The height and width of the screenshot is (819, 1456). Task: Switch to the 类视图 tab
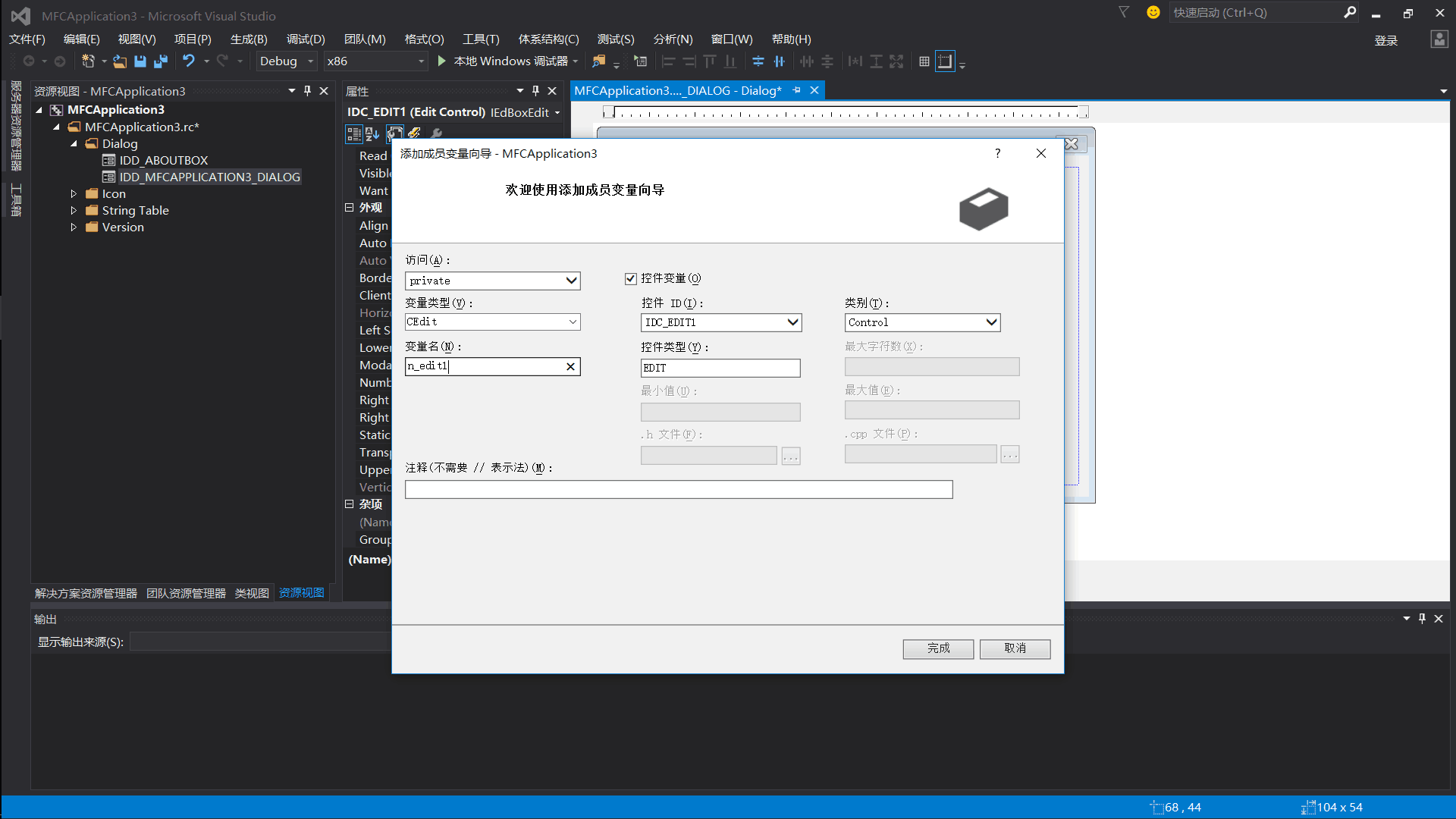[x=252, y=593]
